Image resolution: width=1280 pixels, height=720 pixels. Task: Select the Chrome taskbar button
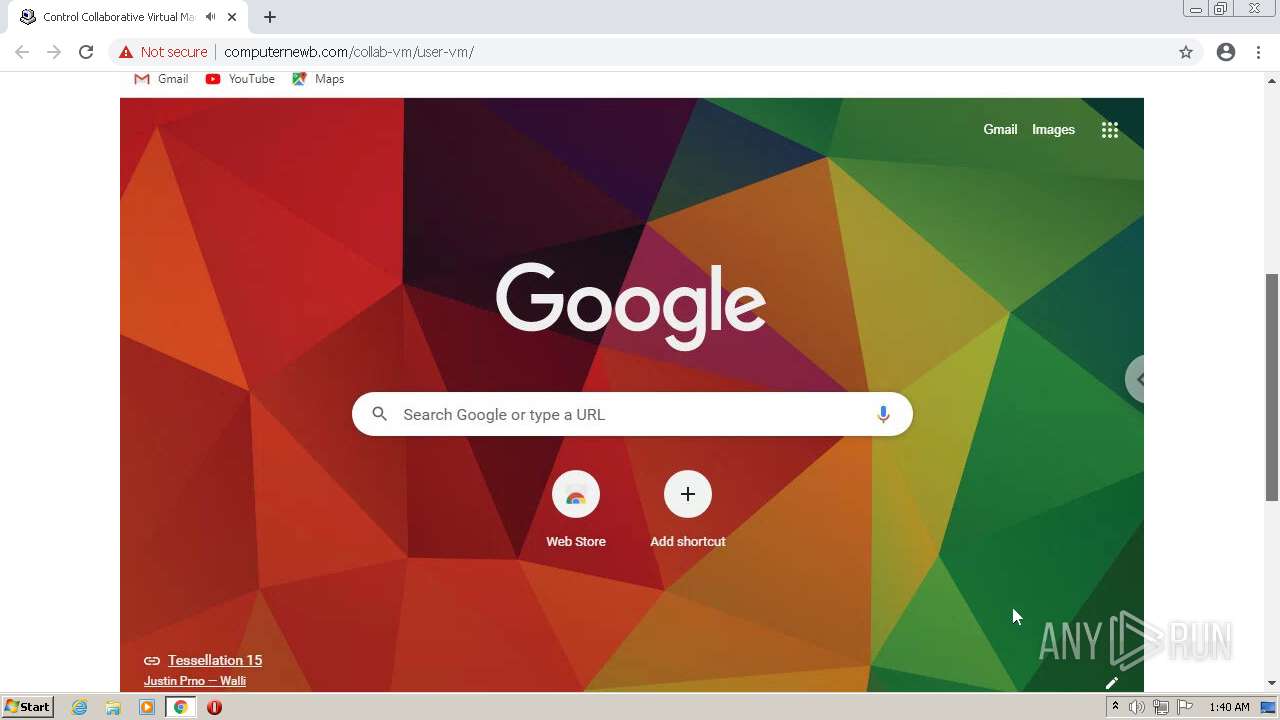point(180,707)
